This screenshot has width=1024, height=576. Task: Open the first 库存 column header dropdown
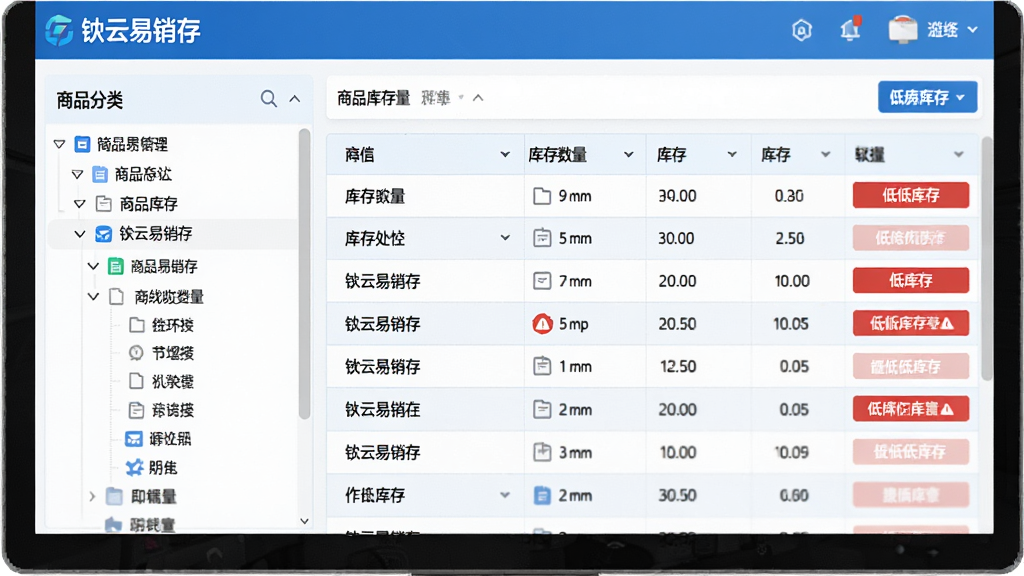[x=732, y=155]
